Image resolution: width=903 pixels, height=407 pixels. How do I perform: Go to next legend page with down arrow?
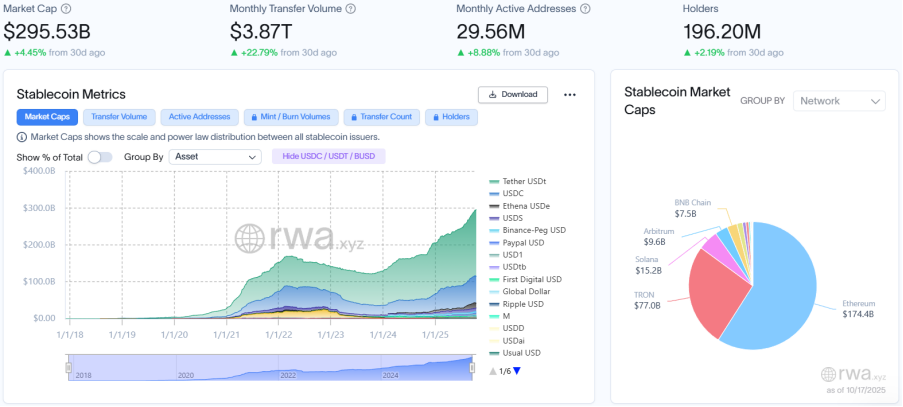tap(517, 371)
